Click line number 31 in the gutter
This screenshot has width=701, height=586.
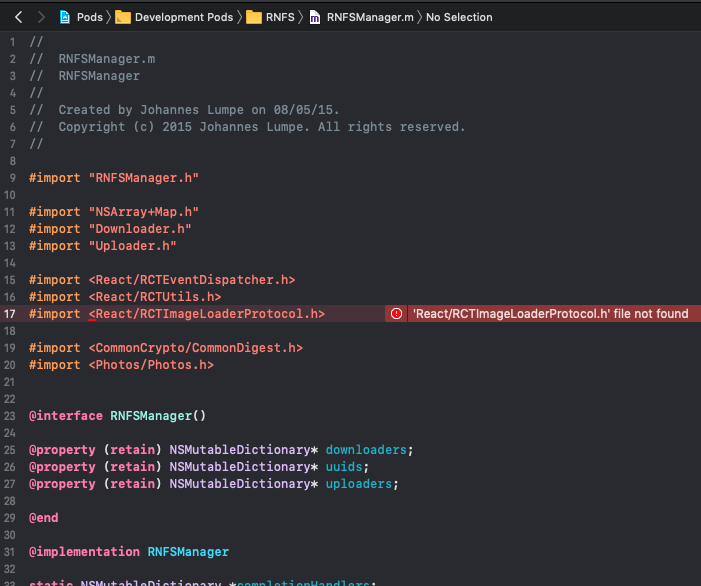click(9, 552)
